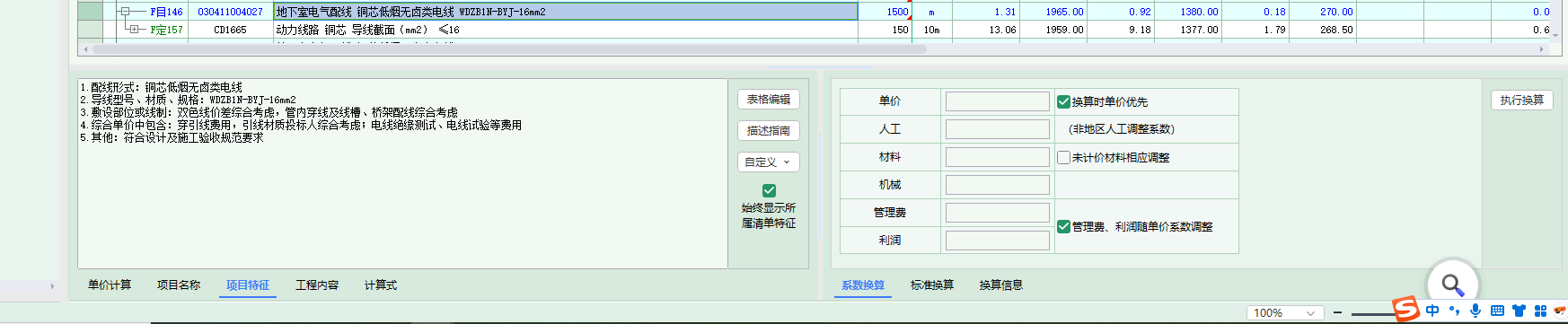
Task: Select code cell CD1665
Action: click(x=230, y=30)
